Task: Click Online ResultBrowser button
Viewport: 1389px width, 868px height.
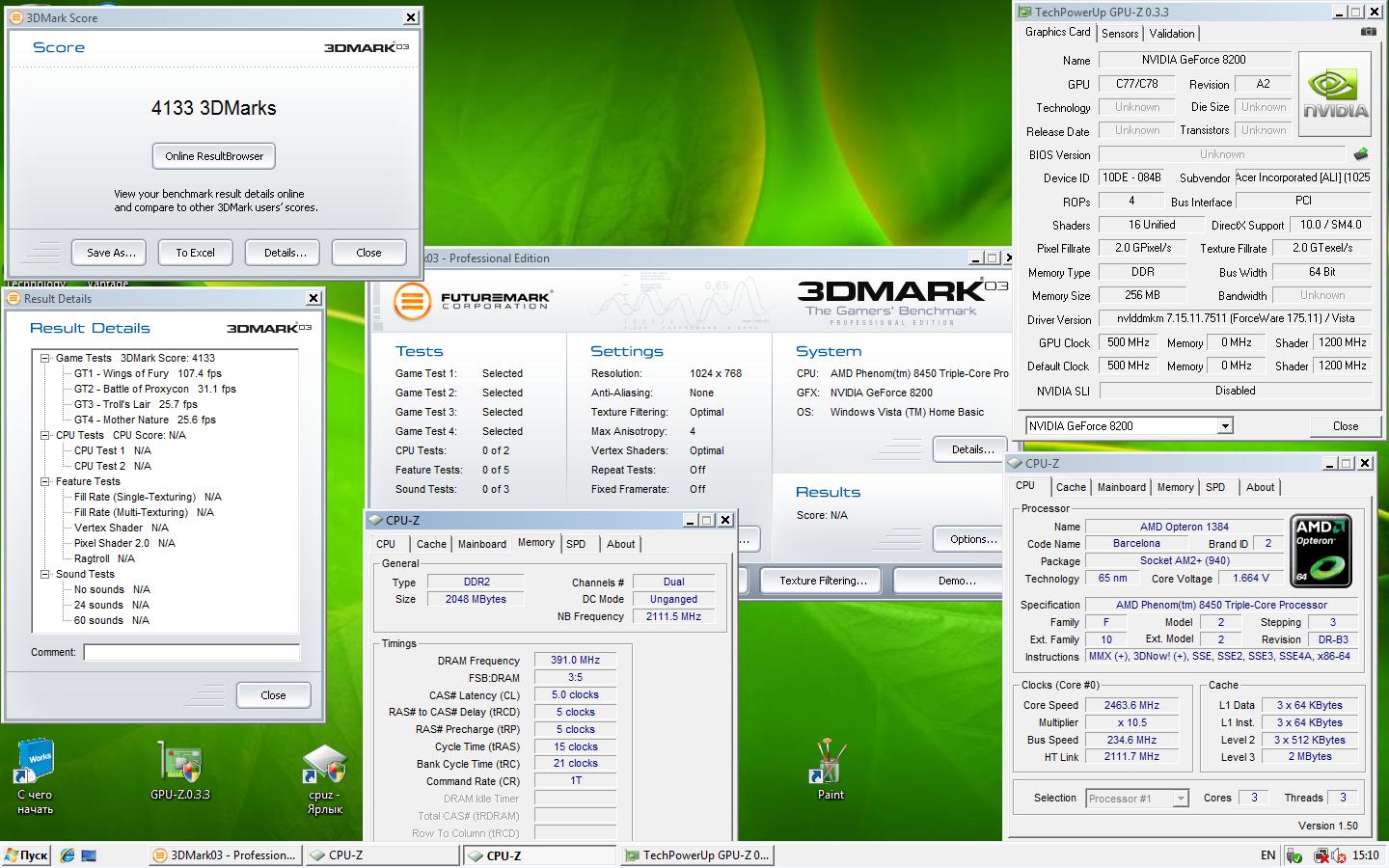Action: [214, 156]
